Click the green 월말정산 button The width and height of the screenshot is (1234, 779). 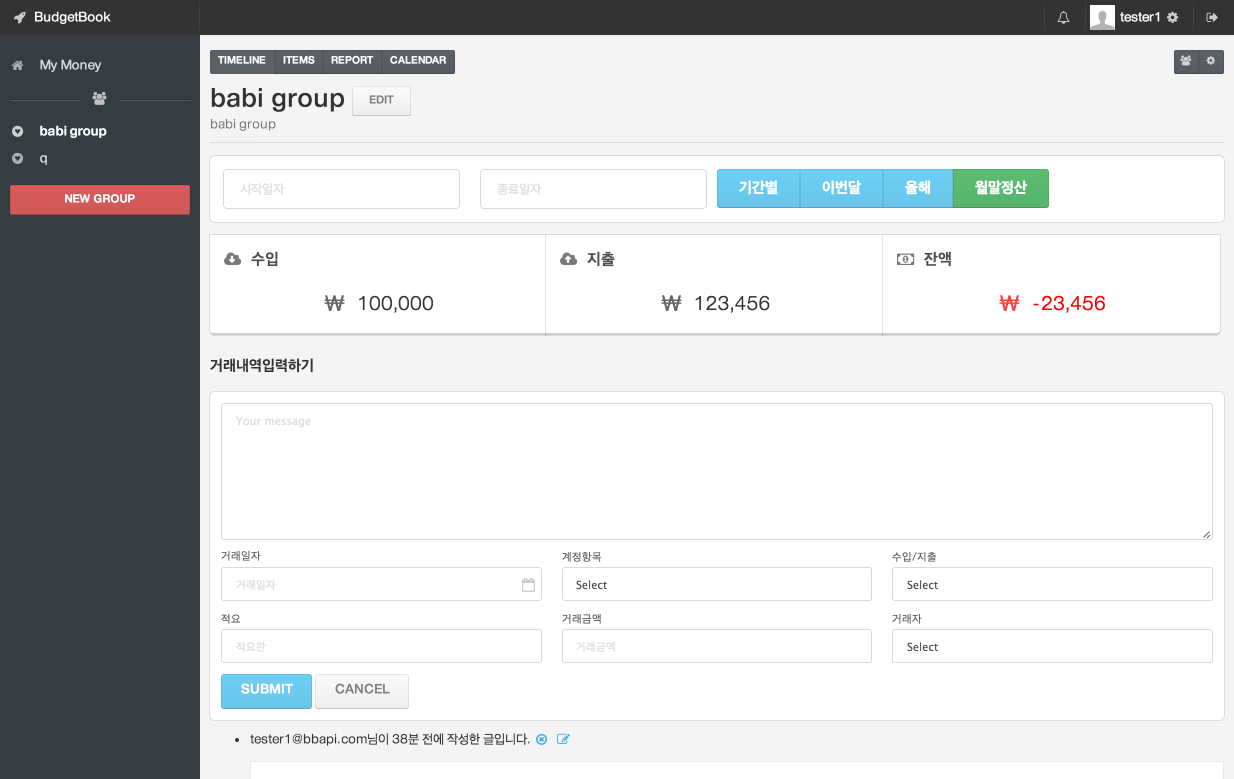(1001, 188)
